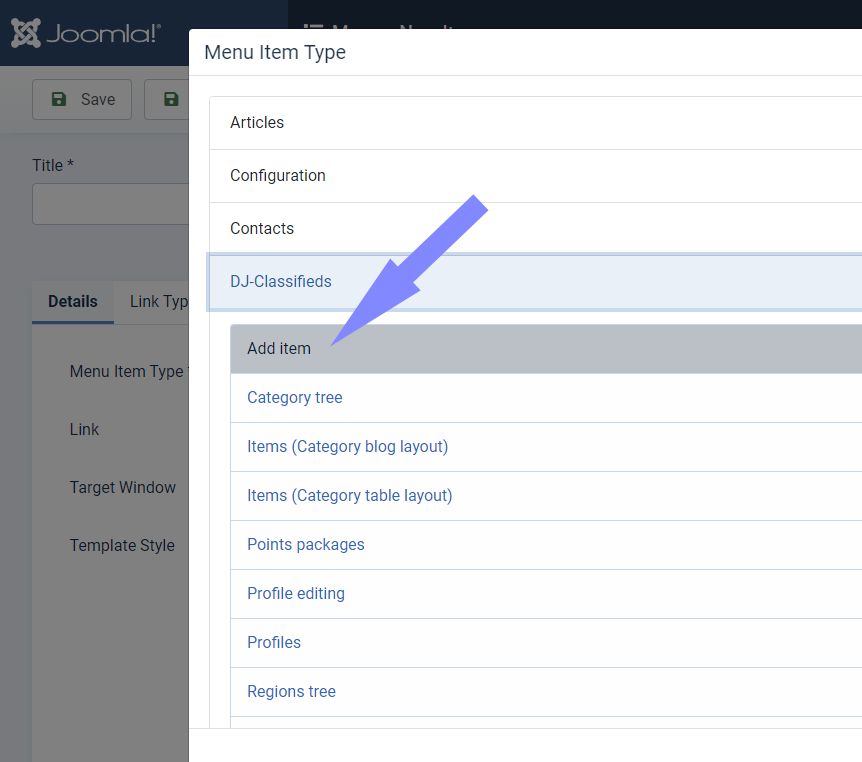Choose Items (Category table layout)
Viewport: 862px width, 762px height.
[546, 496]
